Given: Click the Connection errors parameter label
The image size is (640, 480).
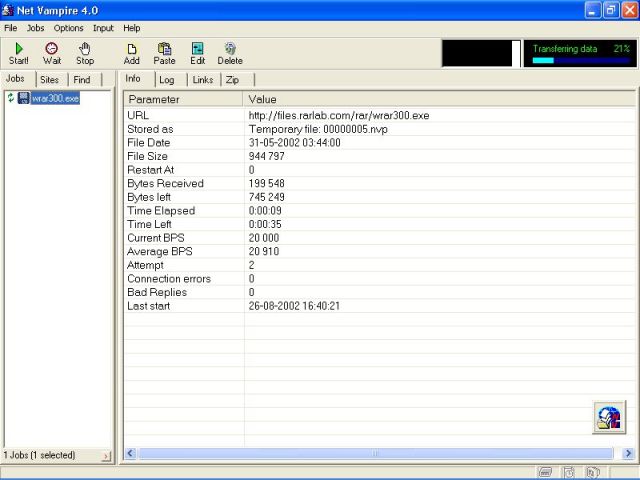Looking at the screenshot, I should coord(169,279).
